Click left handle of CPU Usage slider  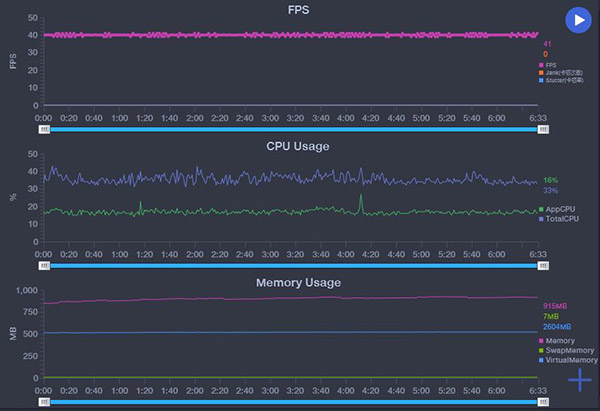click(x=44, y=266)
